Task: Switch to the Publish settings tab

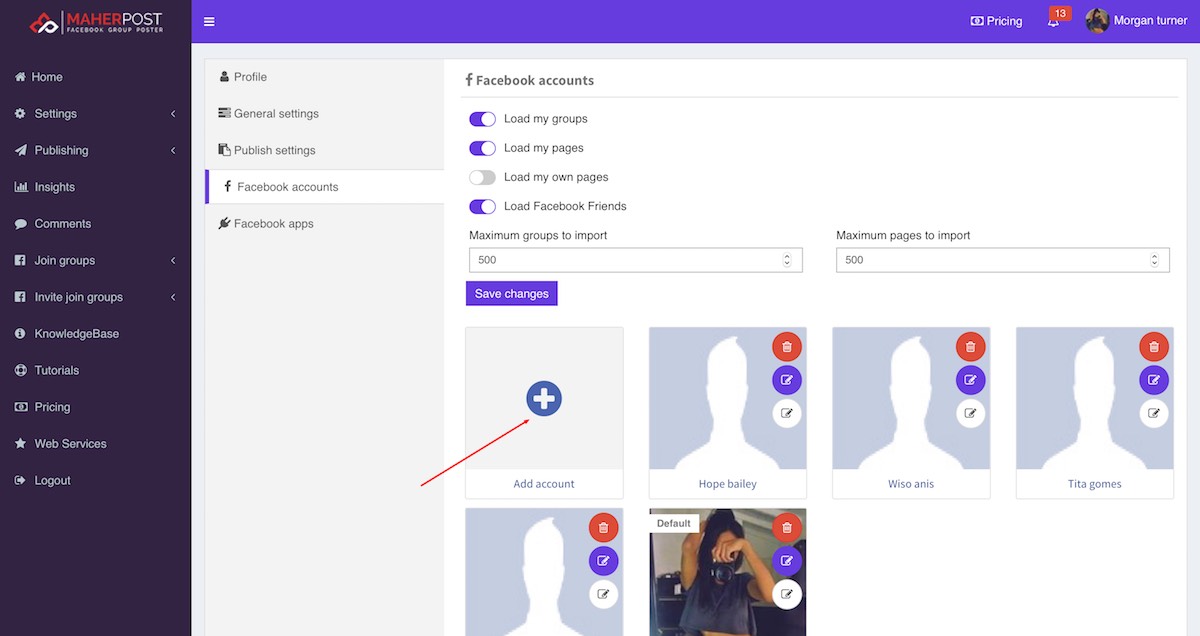Action: 325,150
